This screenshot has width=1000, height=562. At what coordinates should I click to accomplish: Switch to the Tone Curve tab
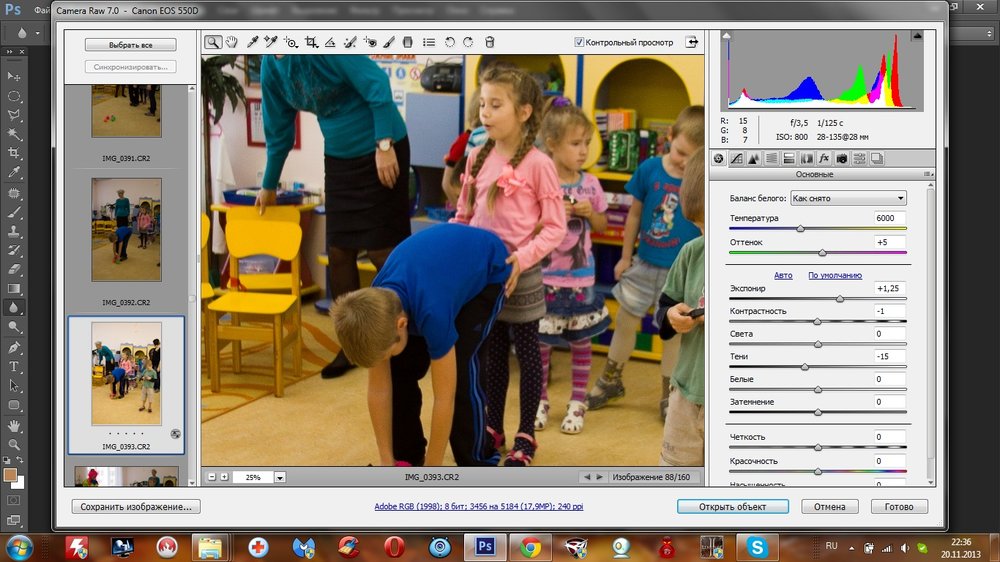(736, 158)
